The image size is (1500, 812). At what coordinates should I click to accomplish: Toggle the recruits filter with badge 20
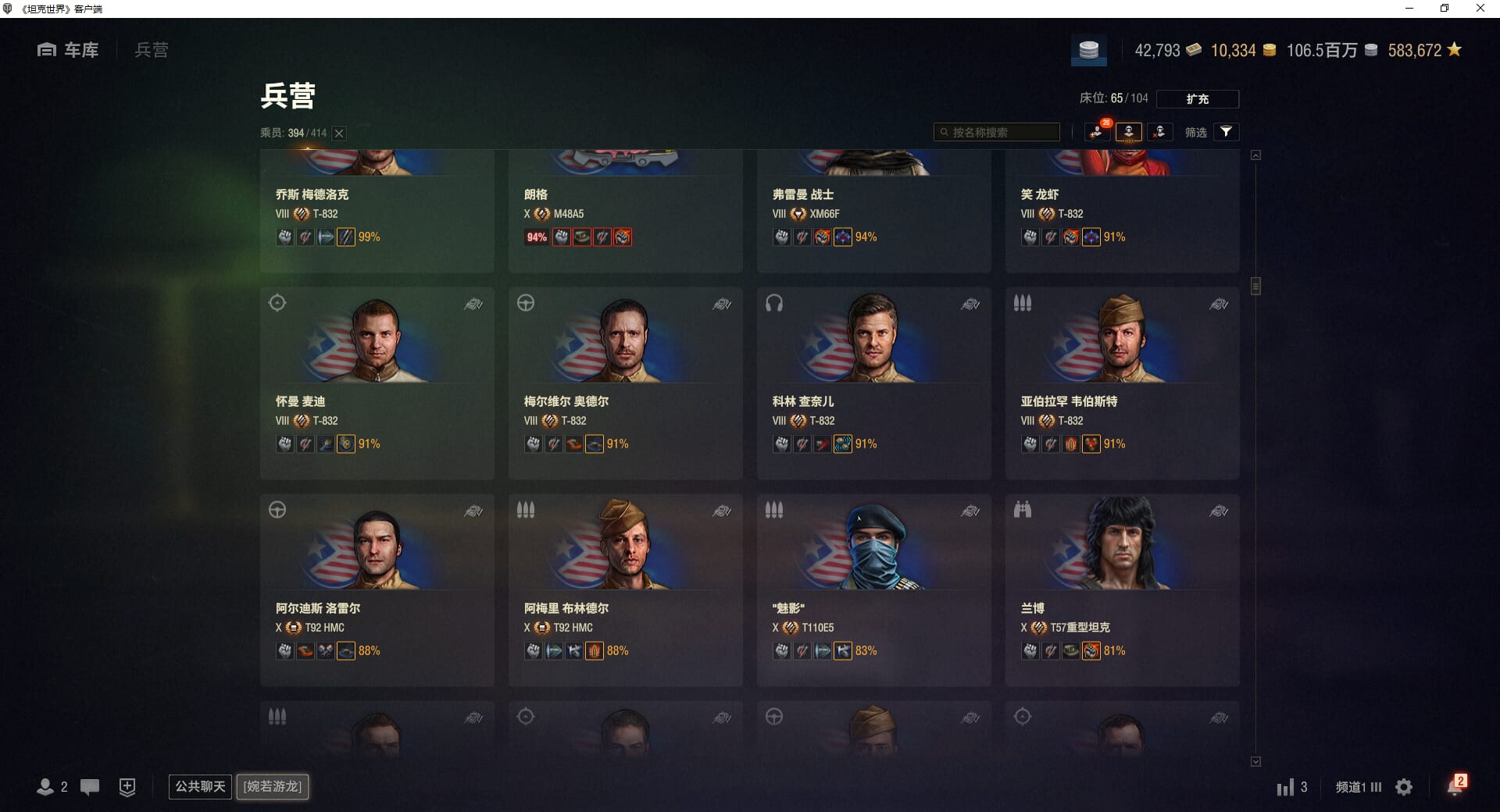tap(1098, 131)
